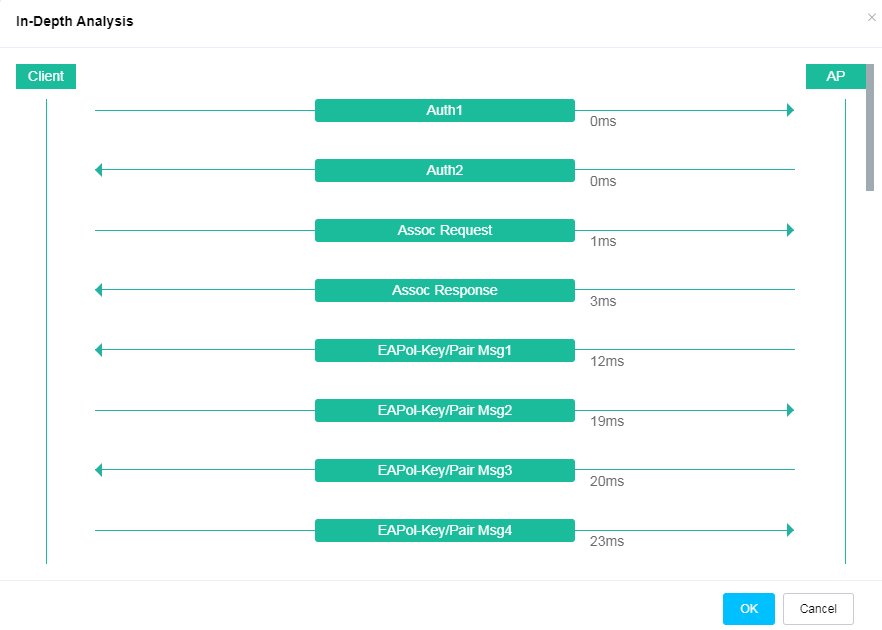Image resolution: width=882 pixels, height=630 pixels.
Task: Click the Client endpoint label
Action: (x=46, y=76)
